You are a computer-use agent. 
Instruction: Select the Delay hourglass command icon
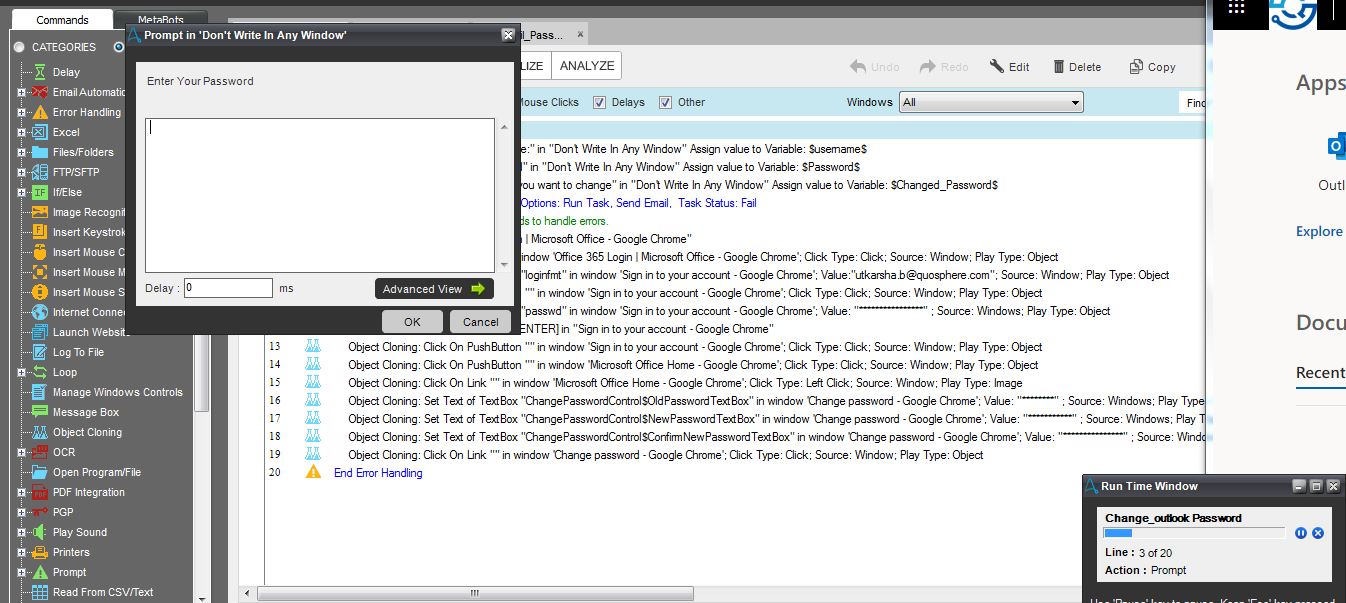[x=40, y=72]
